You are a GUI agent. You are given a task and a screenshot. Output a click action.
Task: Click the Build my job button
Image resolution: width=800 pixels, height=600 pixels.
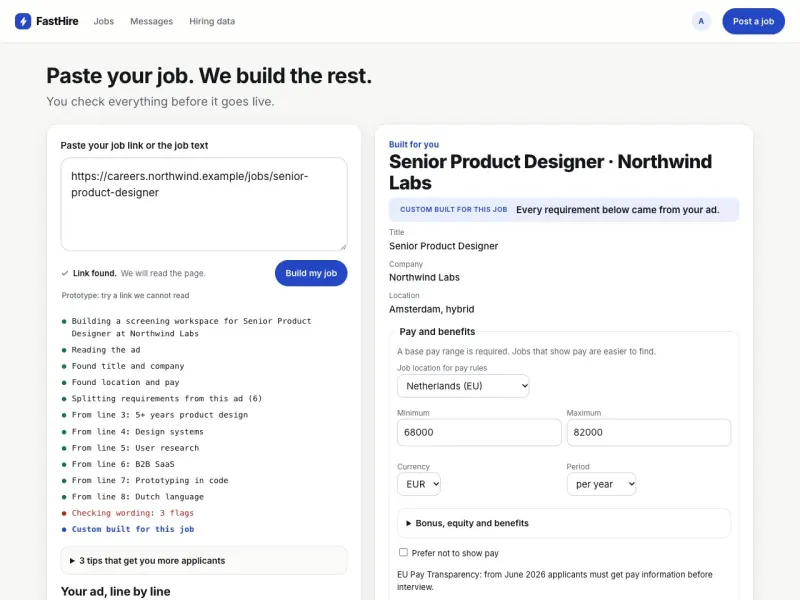[311, 273]
